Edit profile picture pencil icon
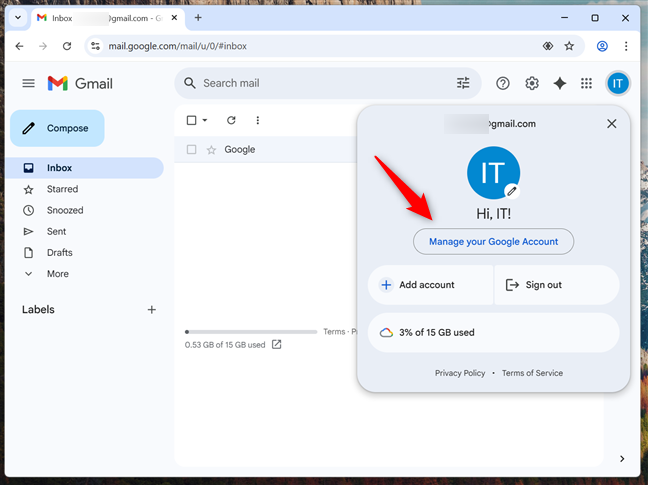 512,191
